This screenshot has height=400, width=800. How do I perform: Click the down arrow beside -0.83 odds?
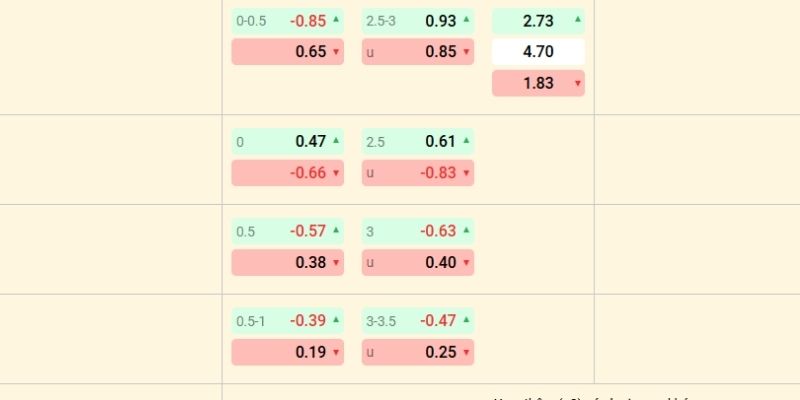tap(466, 173)
